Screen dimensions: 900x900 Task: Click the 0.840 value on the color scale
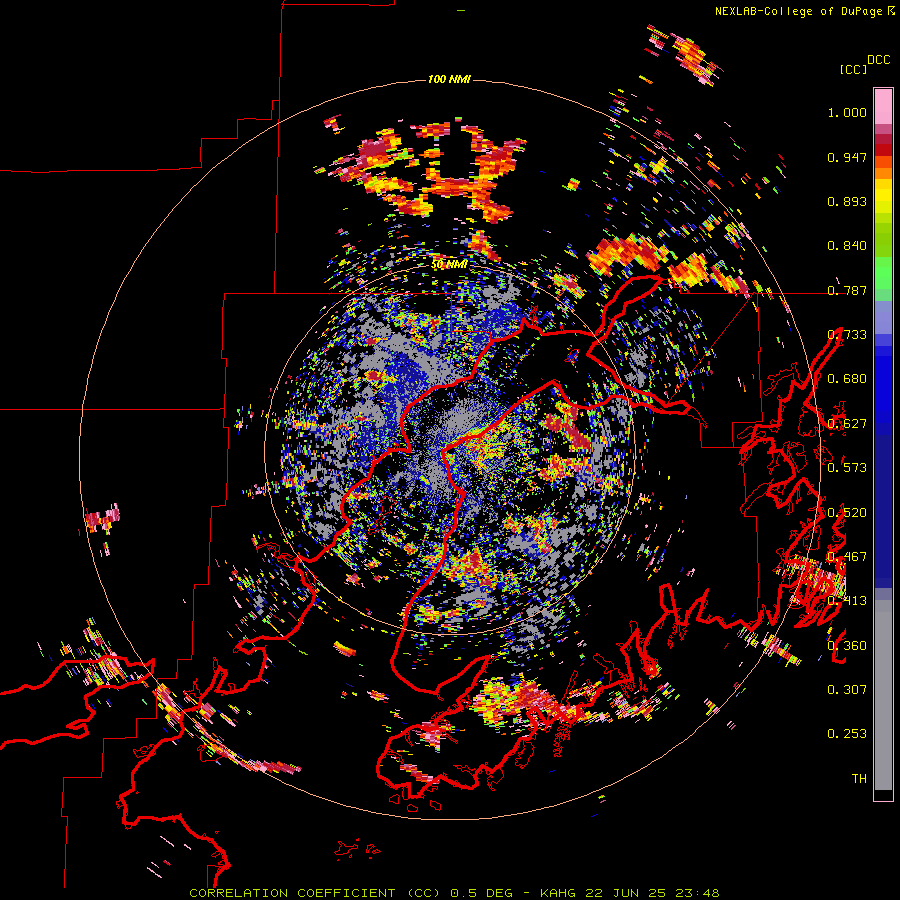pos(847,246)
